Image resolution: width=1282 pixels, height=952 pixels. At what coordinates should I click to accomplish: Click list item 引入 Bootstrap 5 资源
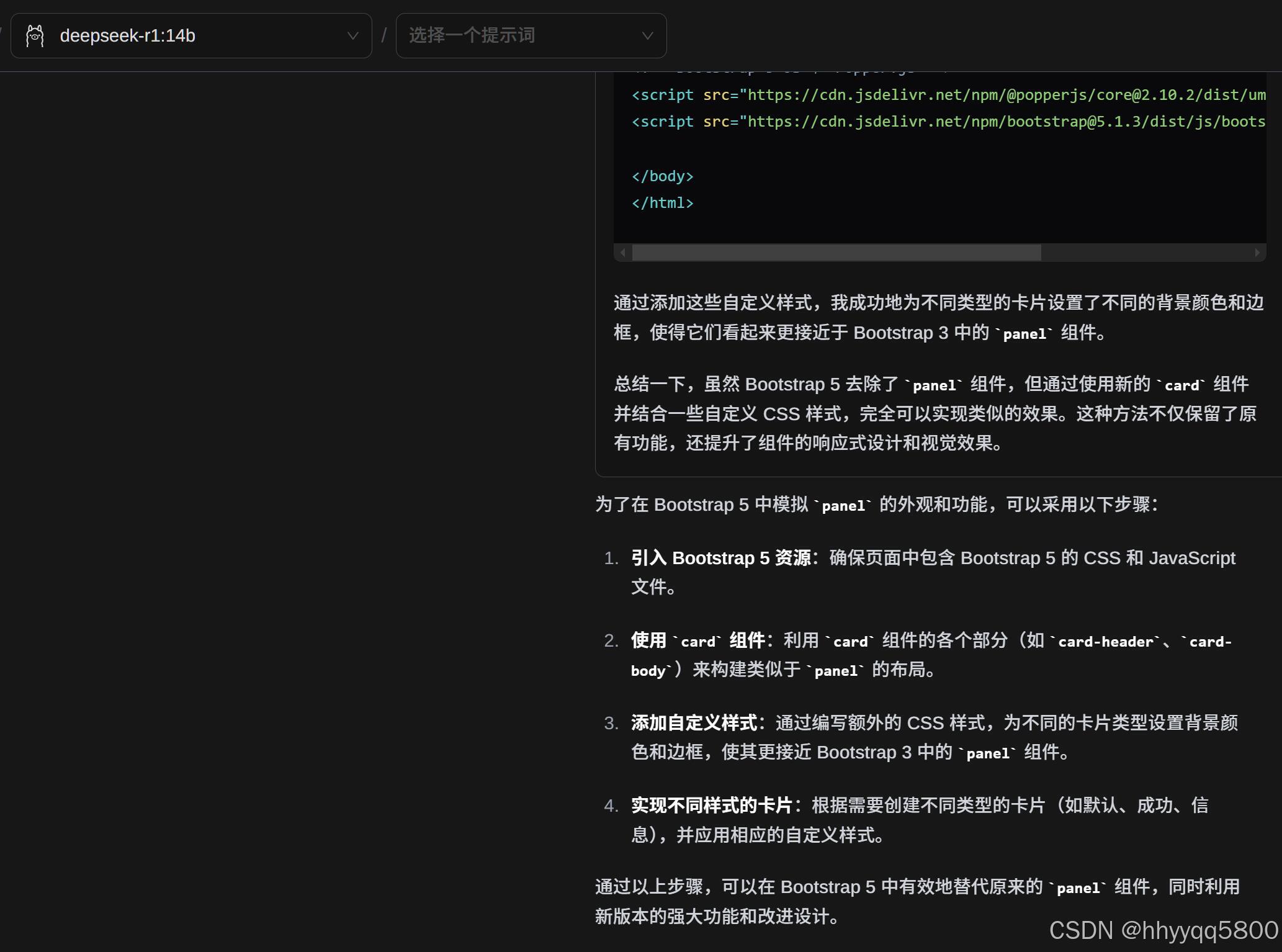720,558
